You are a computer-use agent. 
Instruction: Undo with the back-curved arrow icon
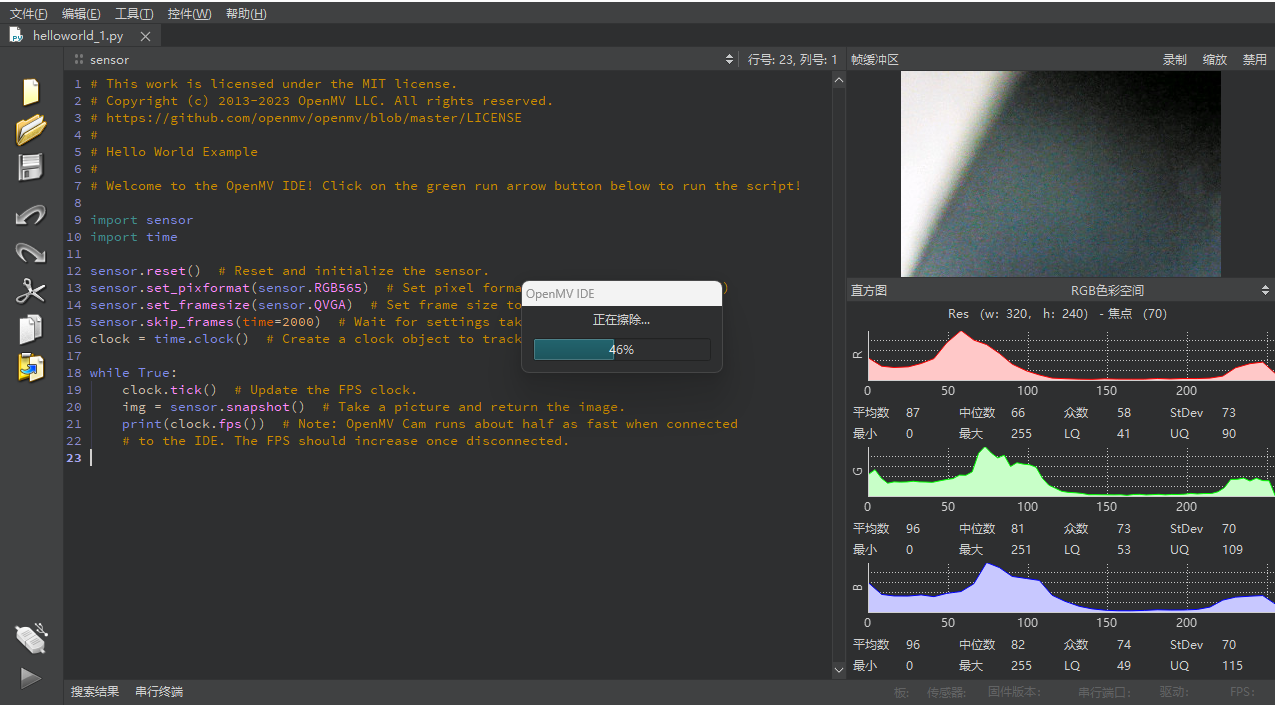(x=31, y=215)
